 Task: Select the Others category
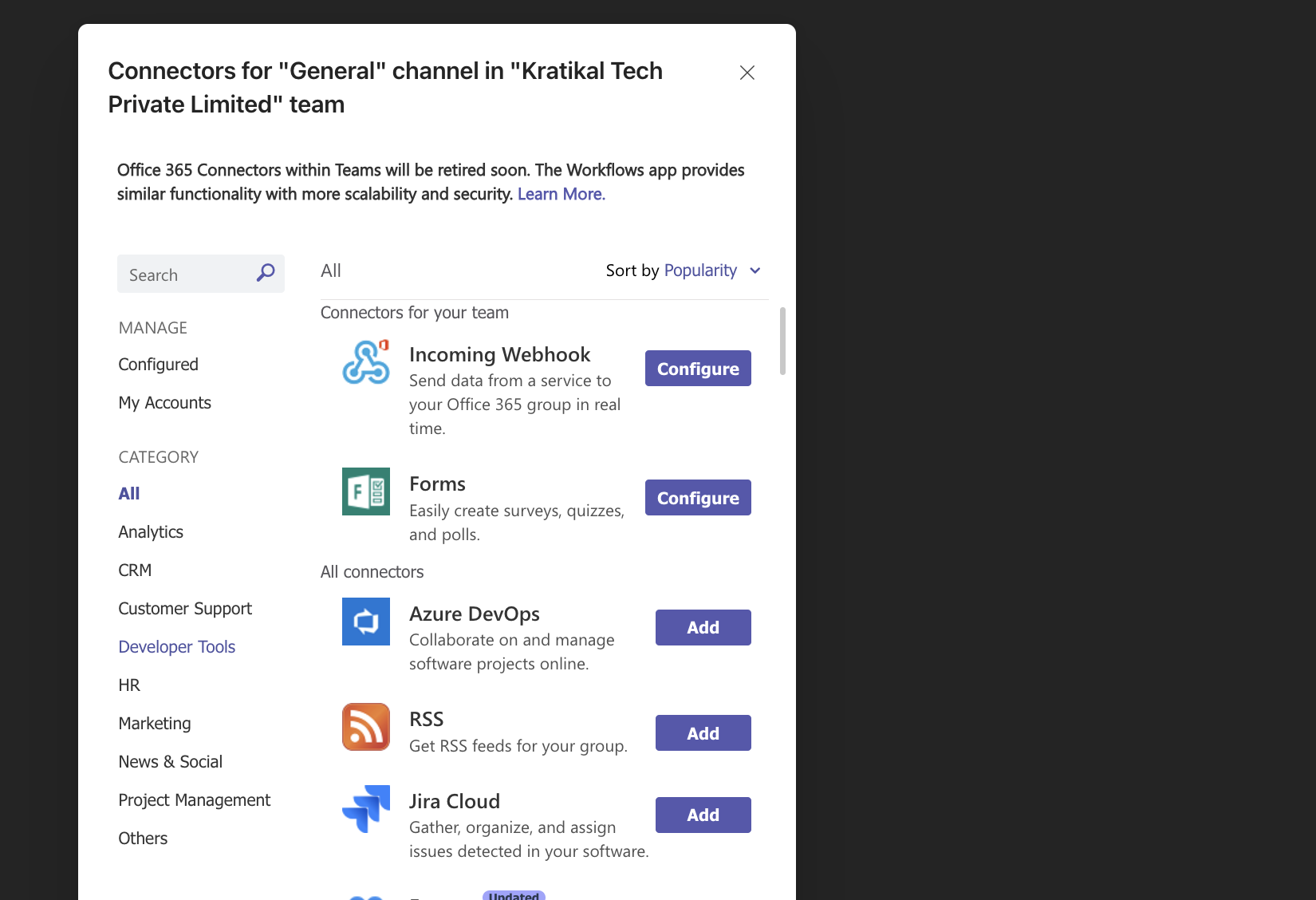[x=143, y=839]
